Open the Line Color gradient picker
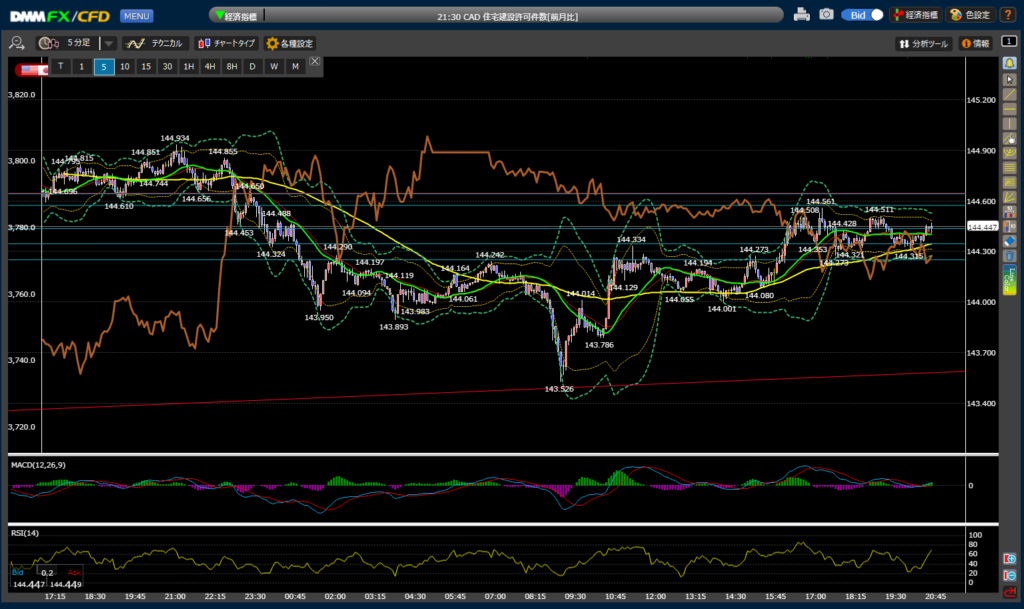This screenshot has width=1024, height=609. tap(1010, 280)
